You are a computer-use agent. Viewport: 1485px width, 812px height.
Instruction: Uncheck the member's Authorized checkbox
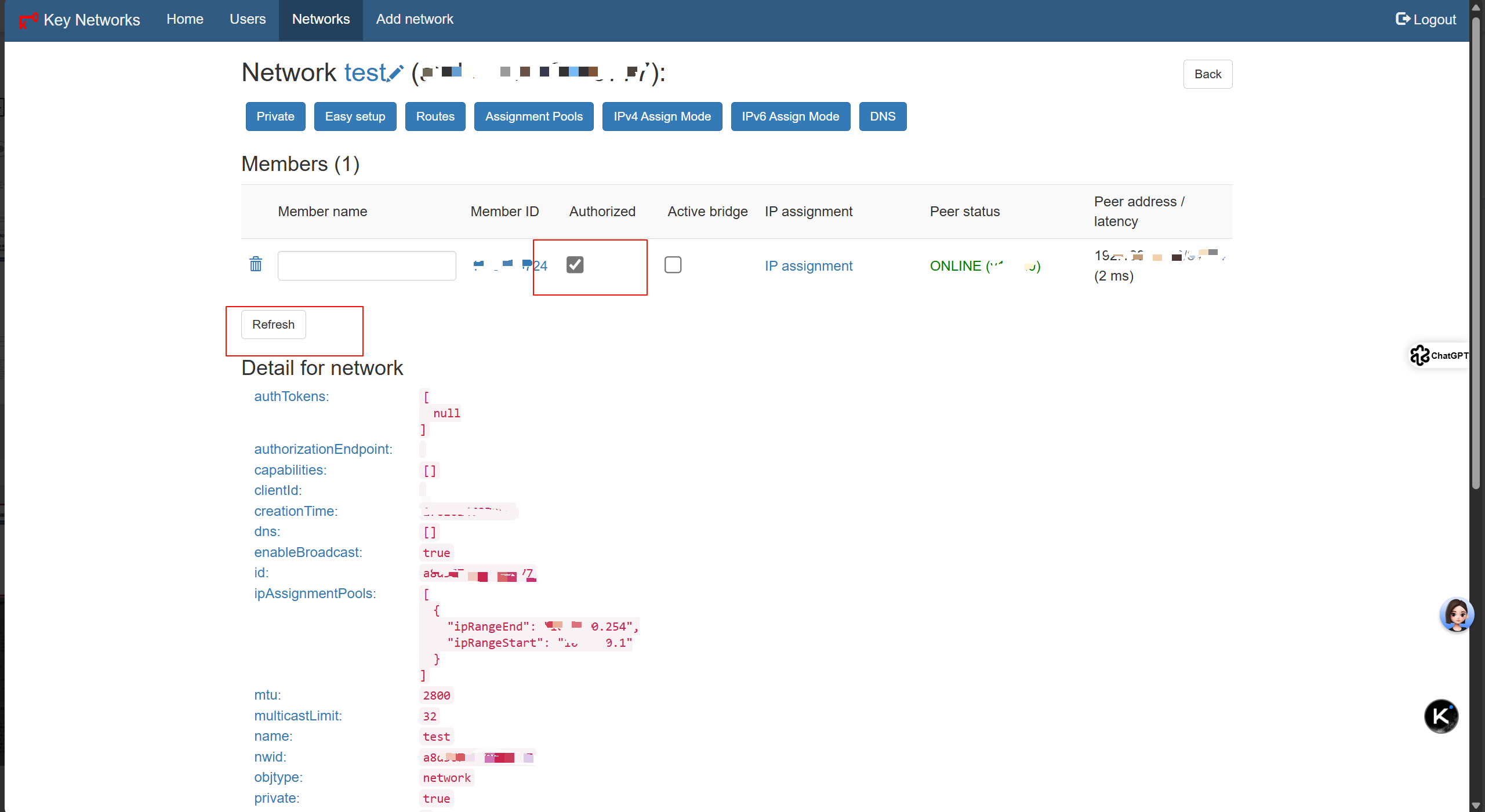575,265
